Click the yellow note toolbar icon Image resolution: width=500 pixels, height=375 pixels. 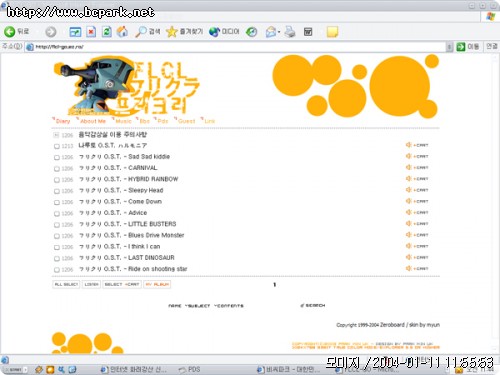point(332,32)
